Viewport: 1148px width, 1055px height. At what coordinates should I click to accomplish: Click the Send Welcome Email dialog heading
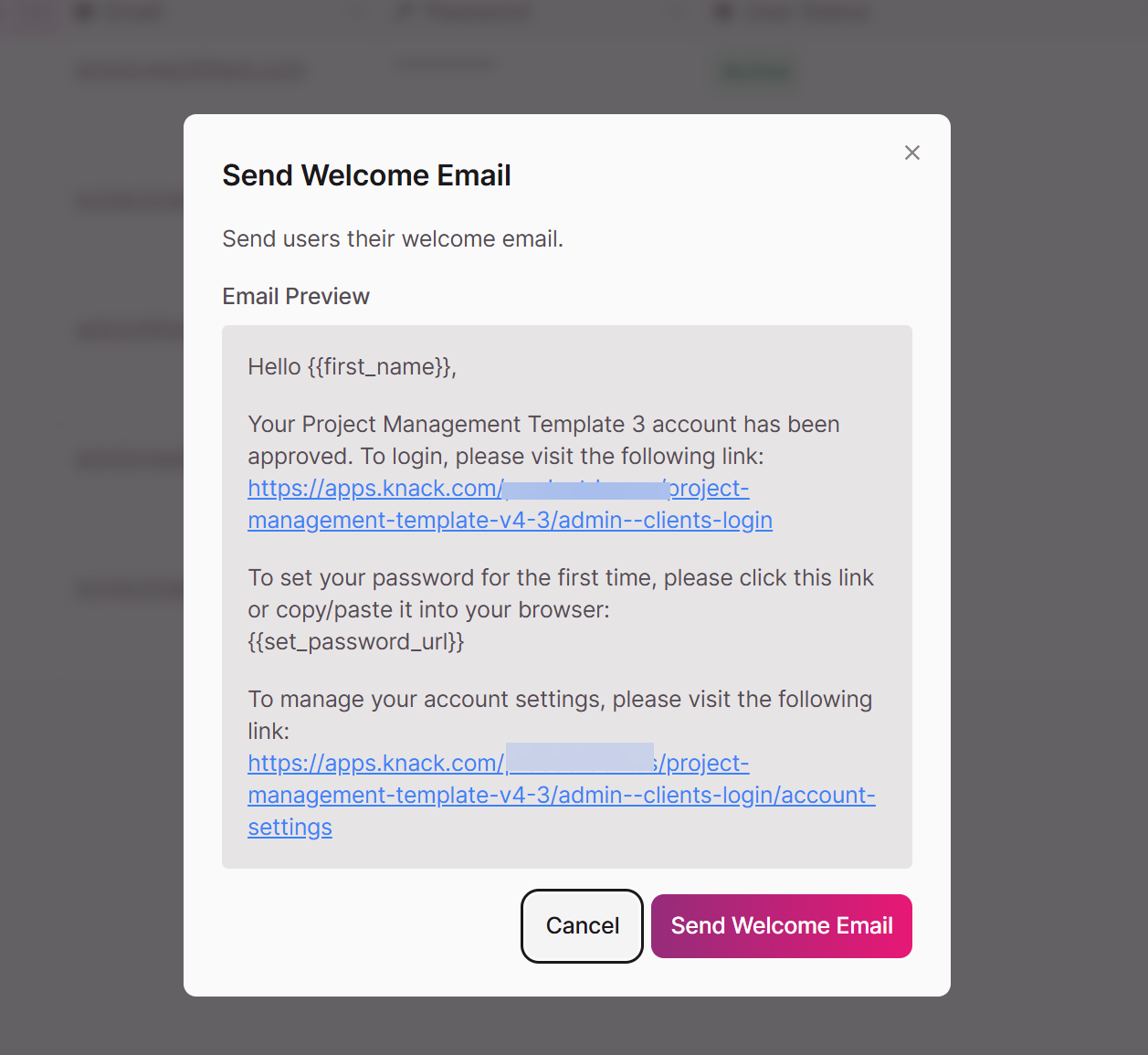tap(366, 175)
